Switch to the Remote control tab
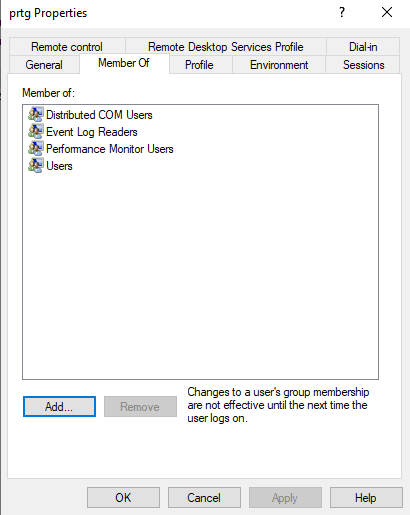Viewport: 410px width, 515px height. (x=67, y=47)
